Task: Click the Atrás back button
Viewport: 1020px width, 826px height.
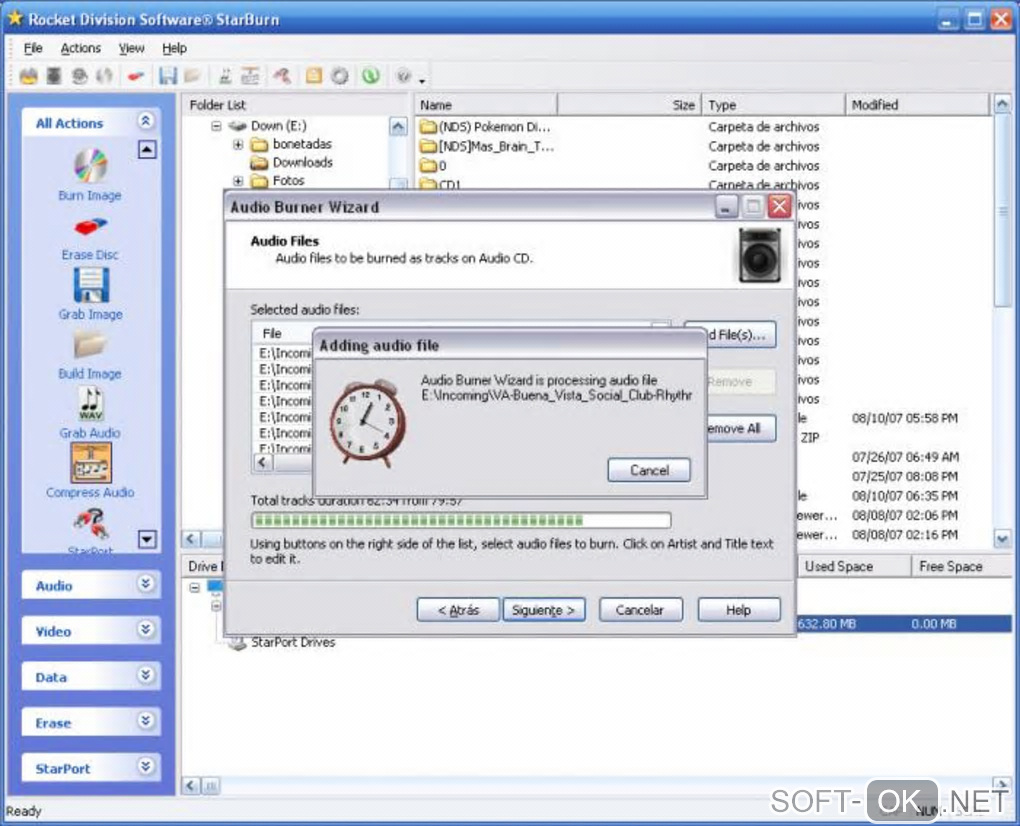Action: click(x=458, y=610)
